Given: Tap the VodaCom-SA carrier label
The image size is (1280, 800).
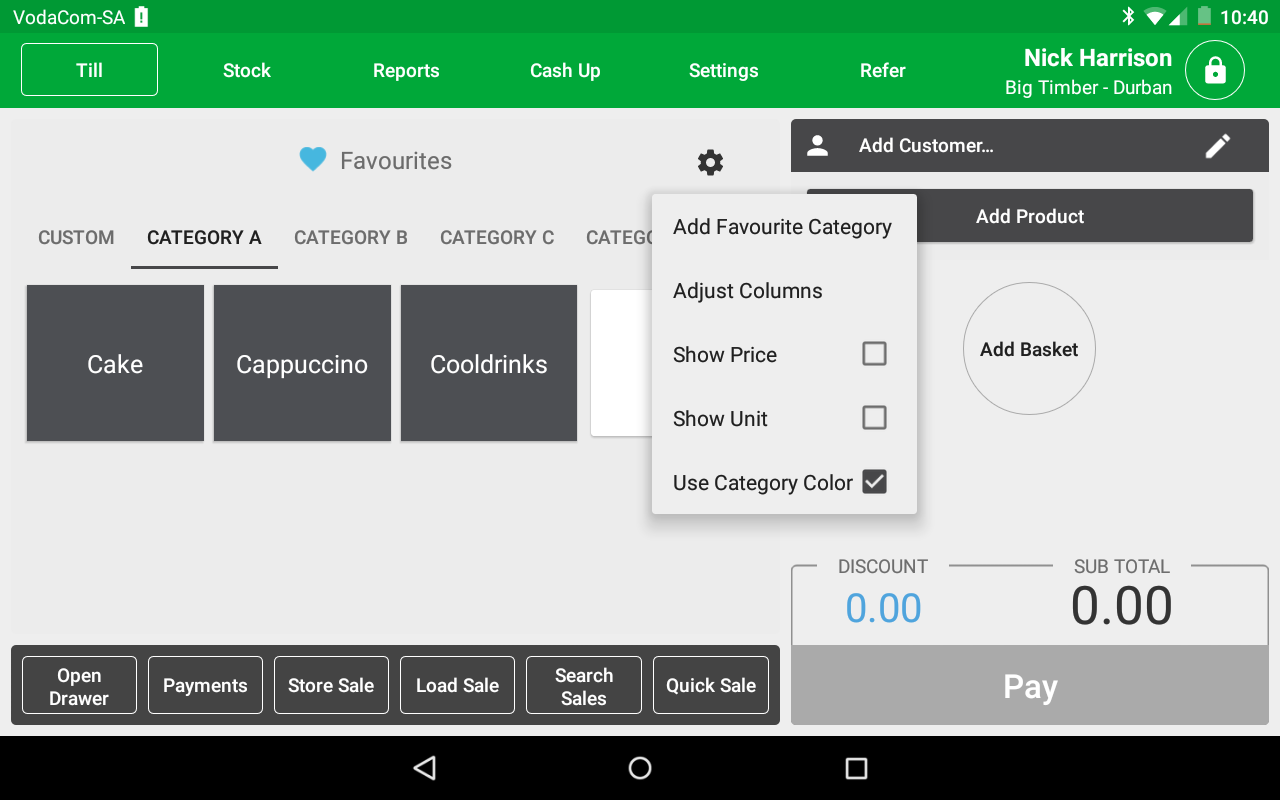Looking at the screenshot, I should (69, 17).
